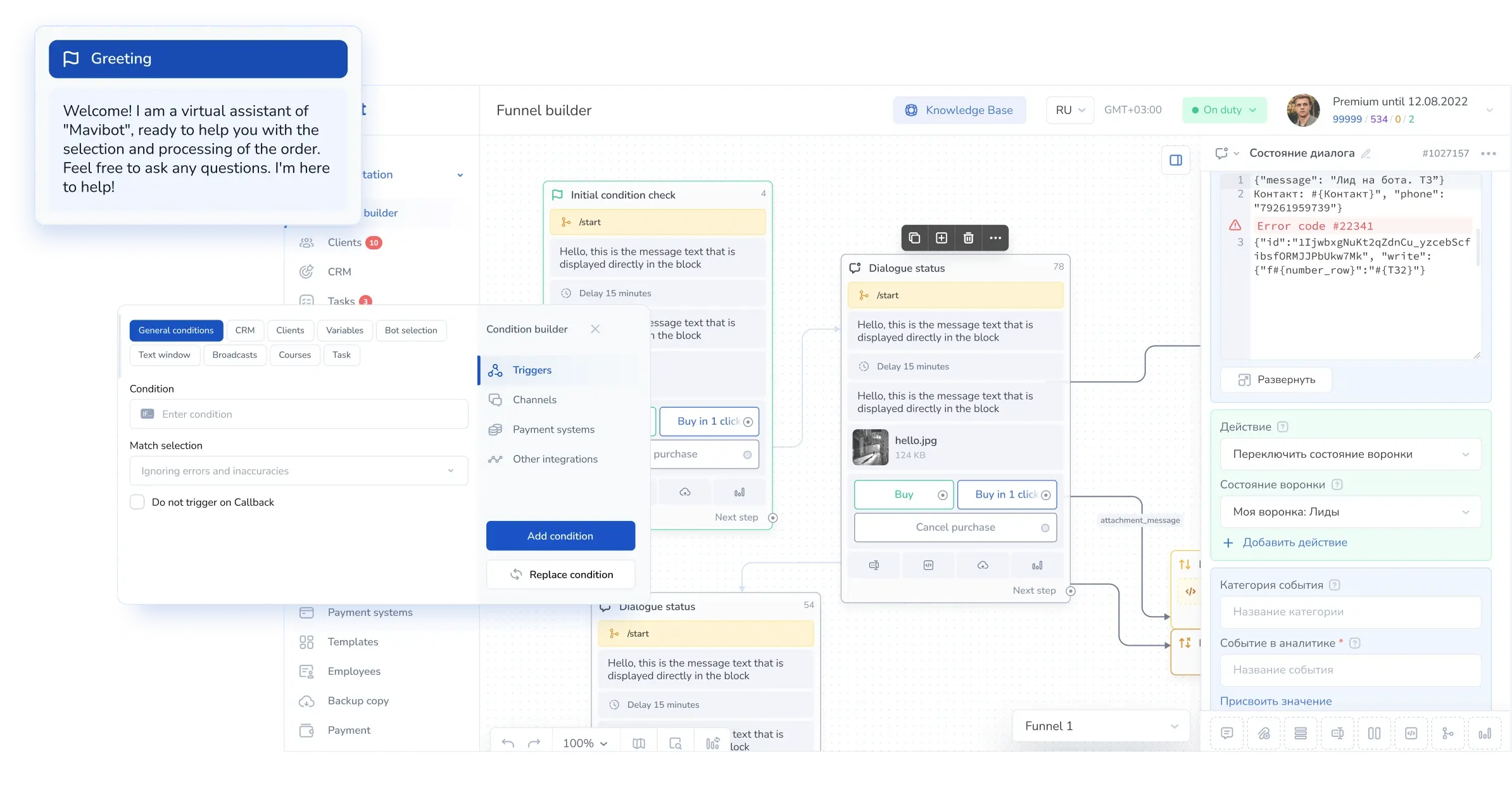This screenshot has height=804, width=1512.
Task: Expand the dialogue block type chevron in panel header
Action: click(x=1236, y=153)
